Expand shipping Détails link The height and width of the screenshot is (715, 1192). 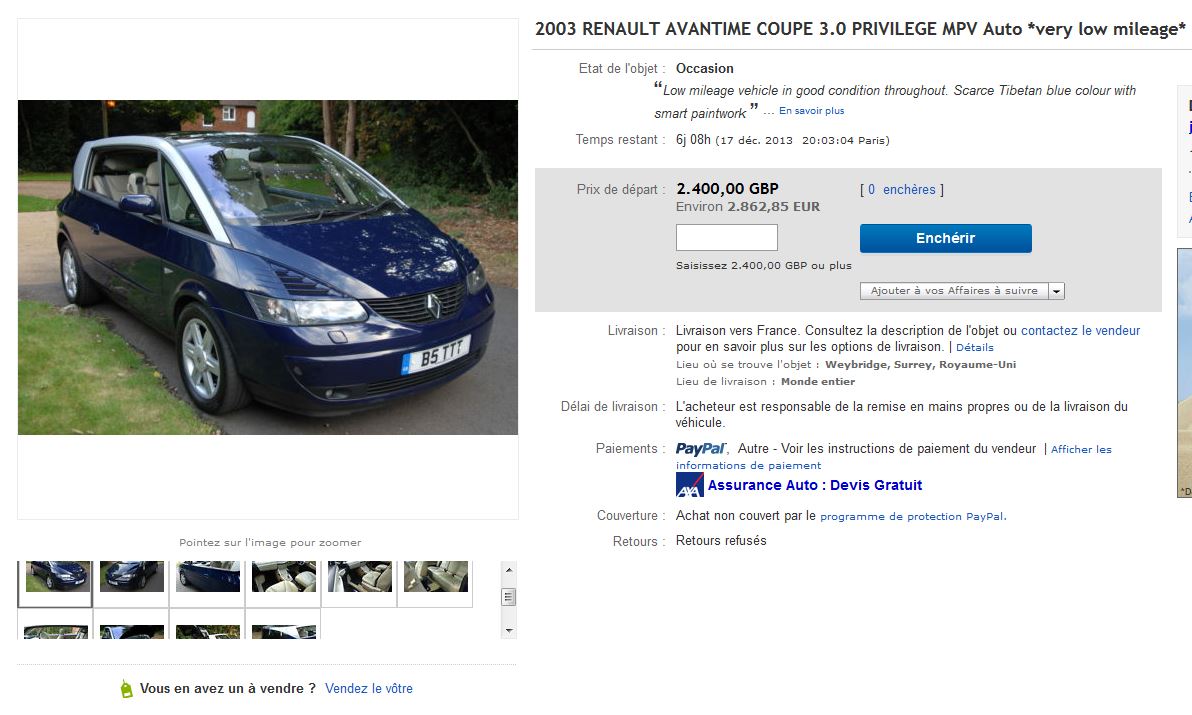975,348
